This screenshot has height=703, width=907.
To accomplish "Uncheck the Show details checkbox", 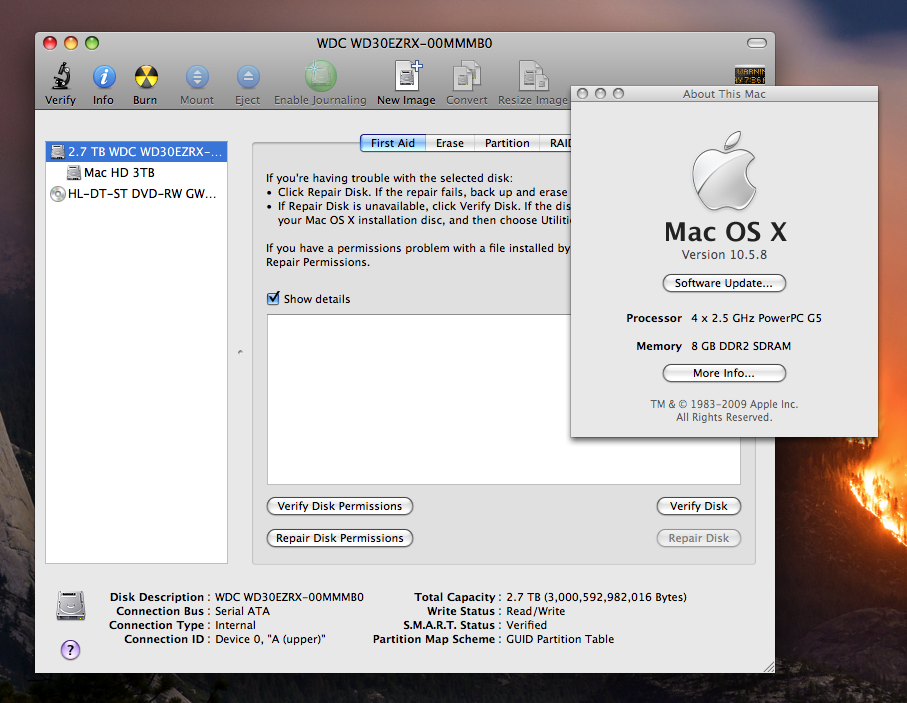I will [273, 299].
